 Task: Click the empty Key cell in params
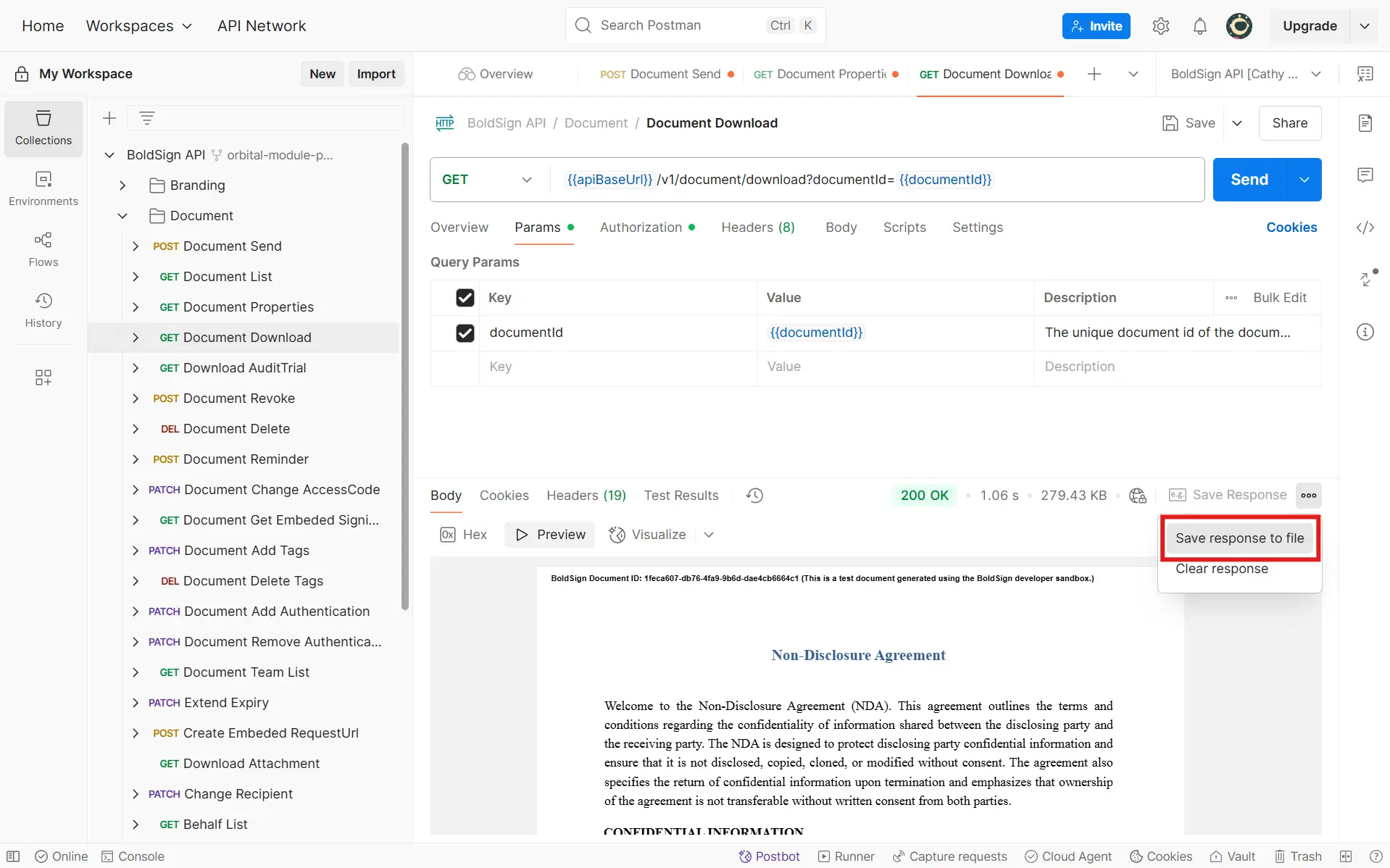617,367
